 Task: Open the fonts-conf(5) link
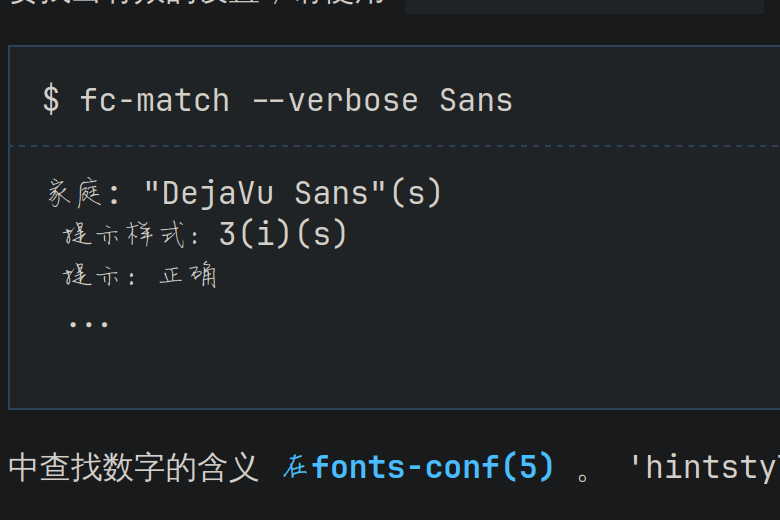pyautogui.click(x=432, y=468)
